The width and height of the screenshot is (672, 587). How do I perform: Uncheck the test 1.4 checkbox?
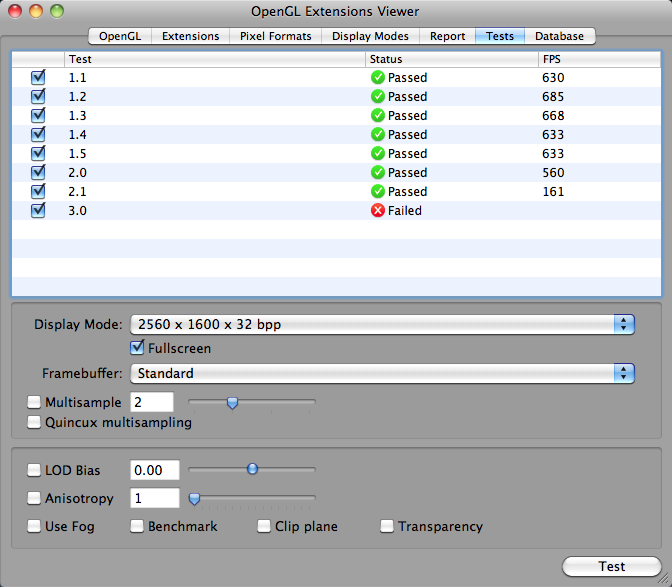point(38,134)
